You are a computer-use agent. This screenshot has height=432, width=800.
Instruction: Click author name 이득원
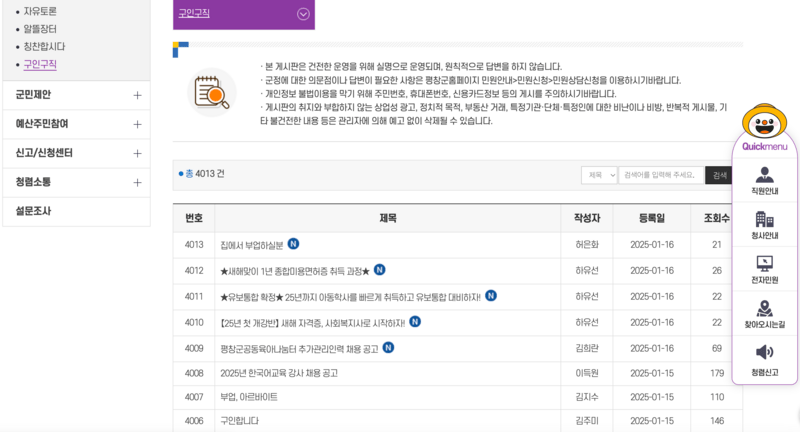pyautogui.click(x=587, y=373)
